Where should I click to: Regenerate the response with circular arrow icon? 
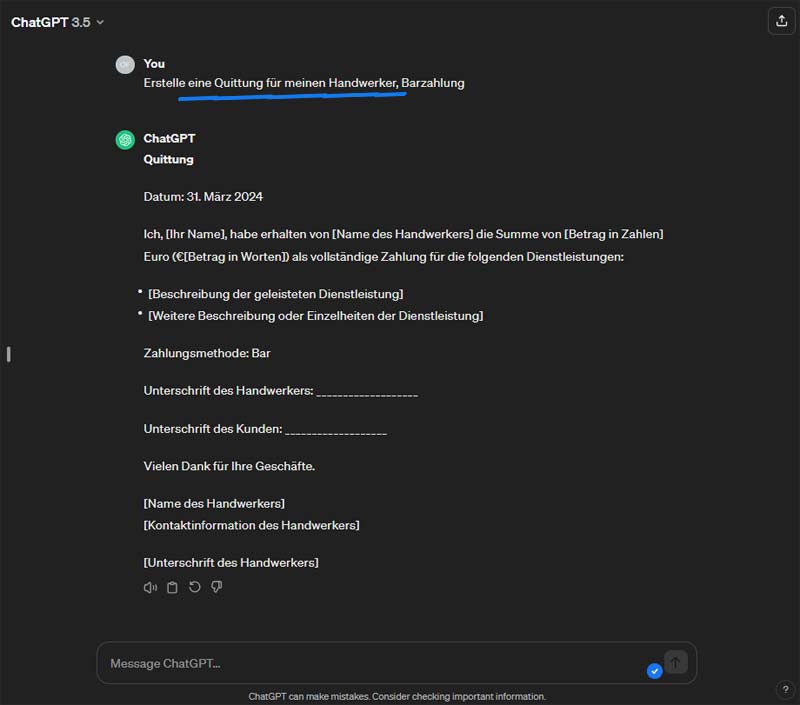tap(194, 587)
